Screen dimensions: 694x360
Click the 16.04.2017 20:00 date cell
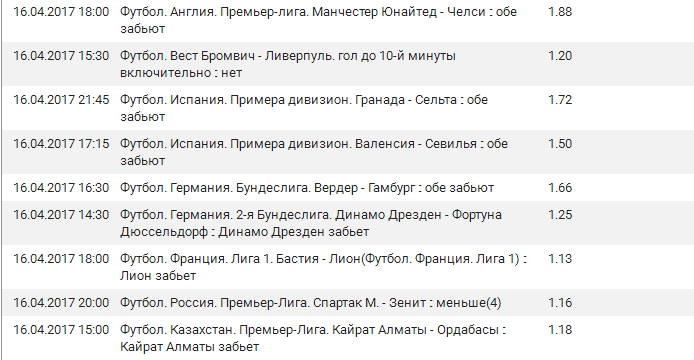(x=61, y=303)
